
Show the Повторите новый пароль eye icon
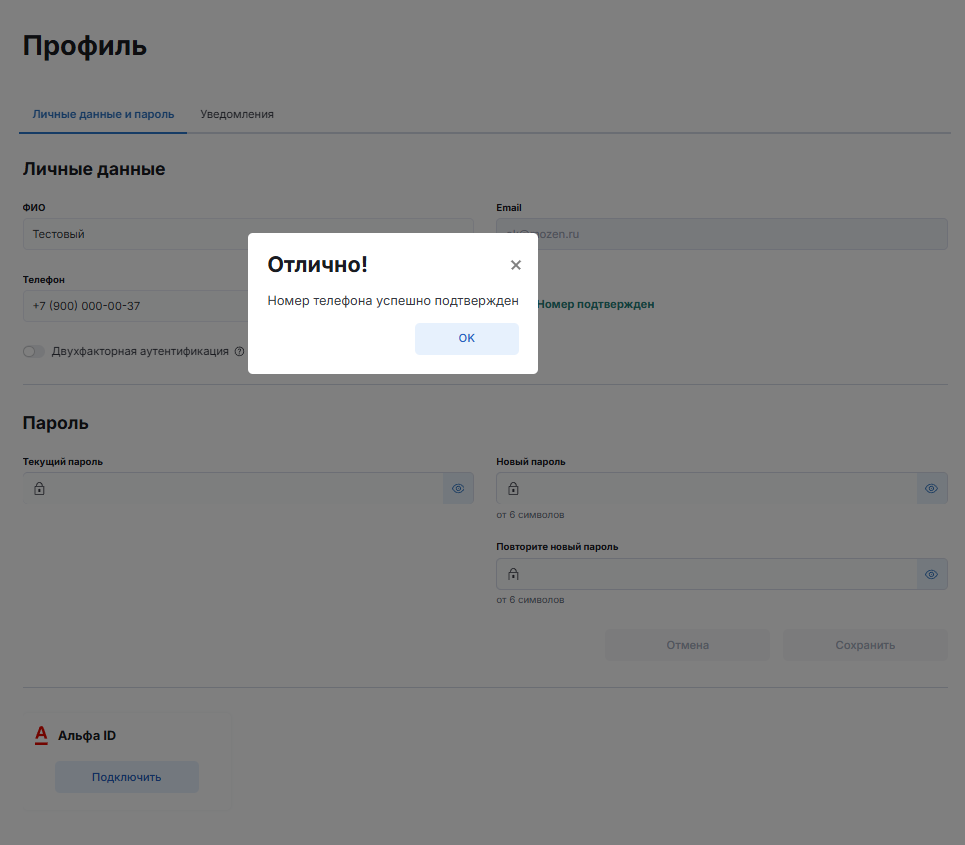click(932, 574)
